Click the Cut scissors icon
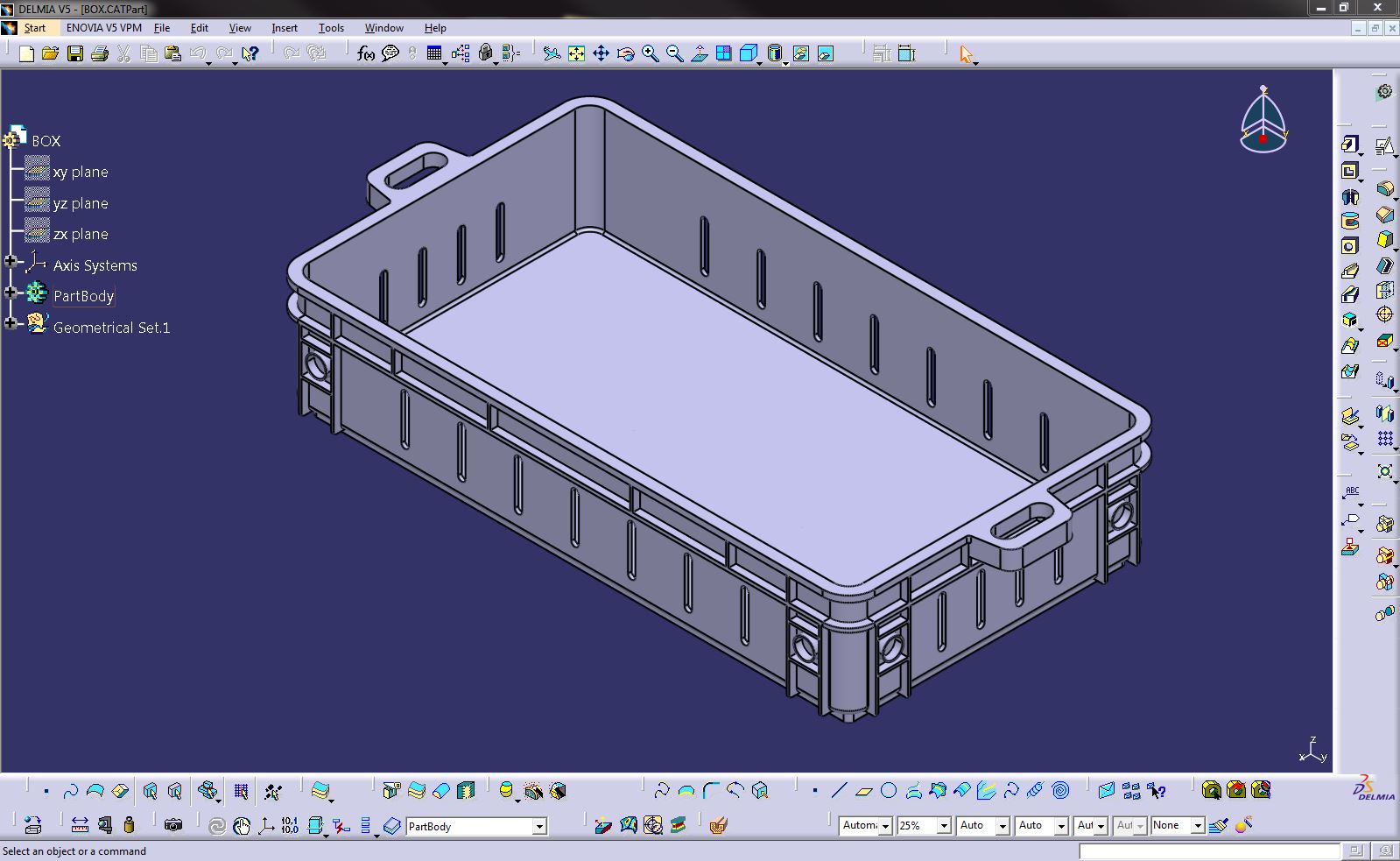Viewport: 1400px width, 861px height. tap(124, 54)
